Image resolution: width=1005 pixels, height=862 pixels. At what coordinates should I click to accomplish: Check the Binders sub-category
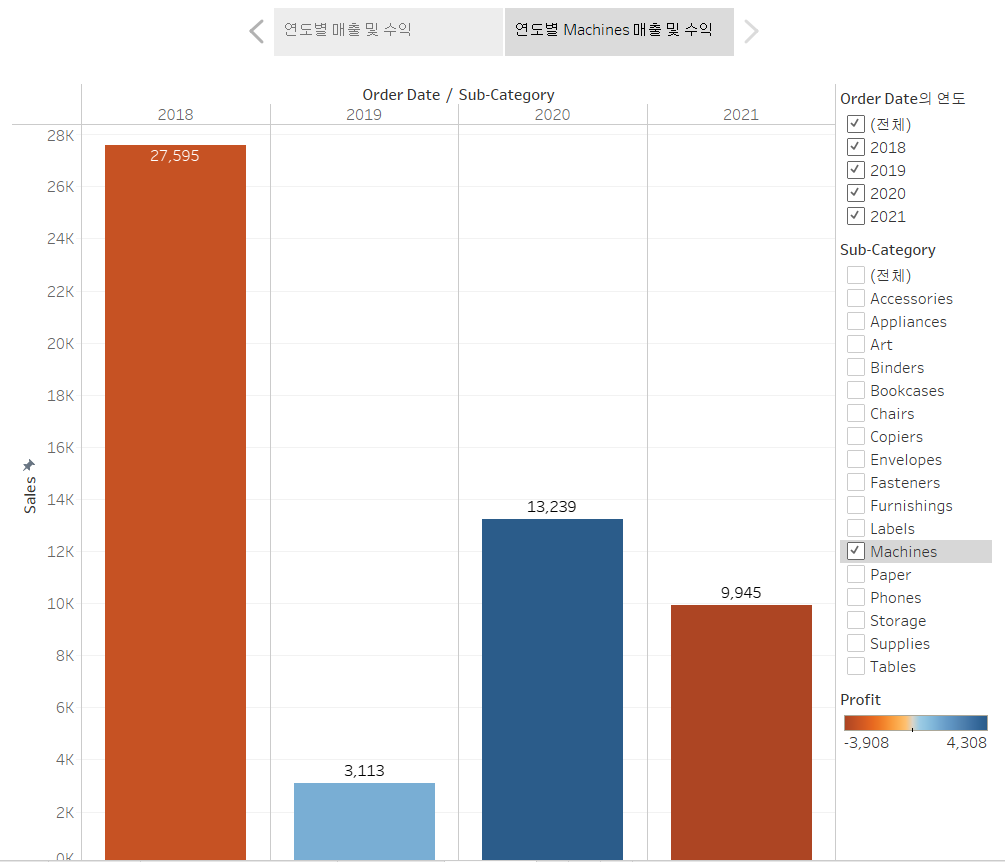point(856,367)
